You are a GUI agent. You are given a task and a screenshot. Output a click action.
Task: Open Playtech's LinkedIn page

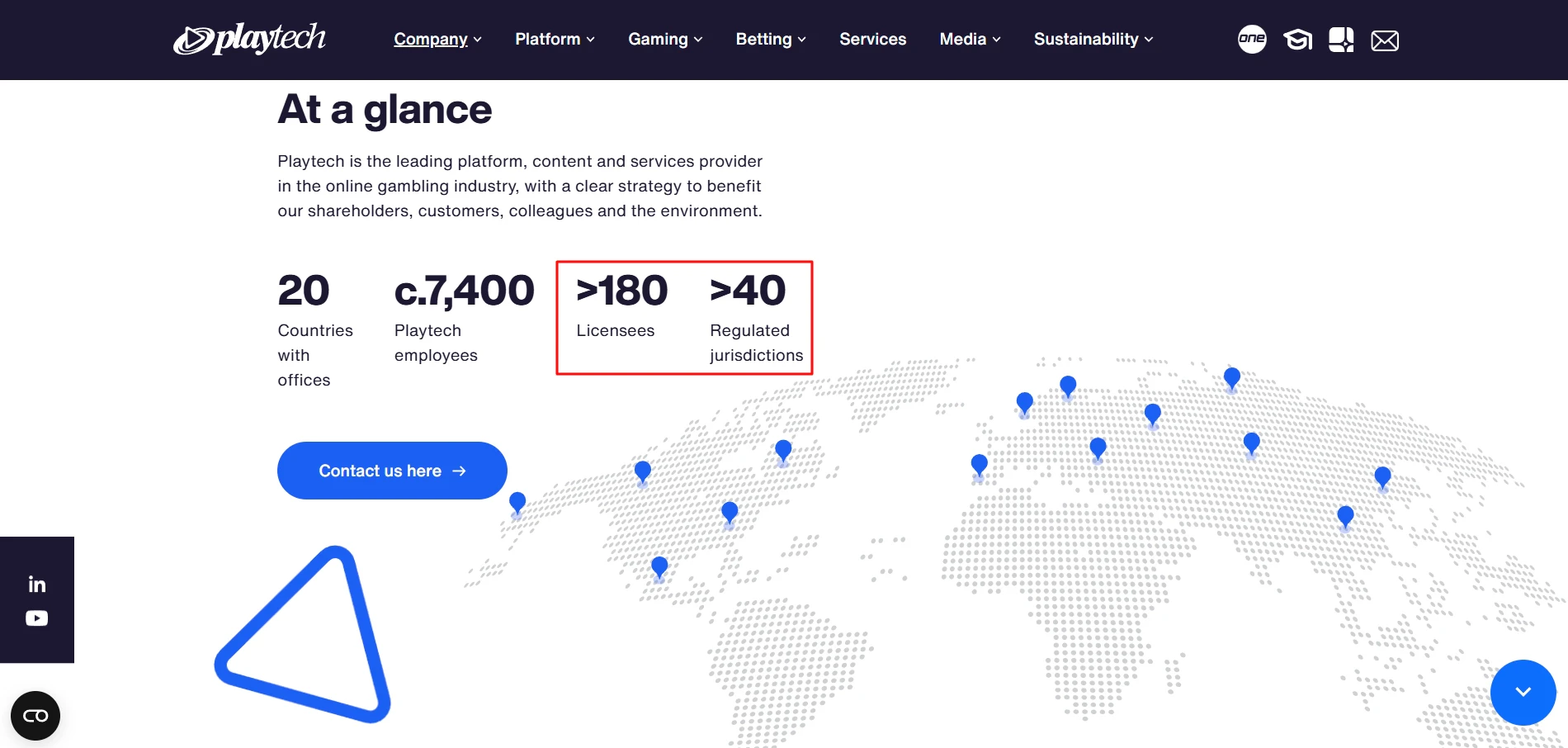37,585
